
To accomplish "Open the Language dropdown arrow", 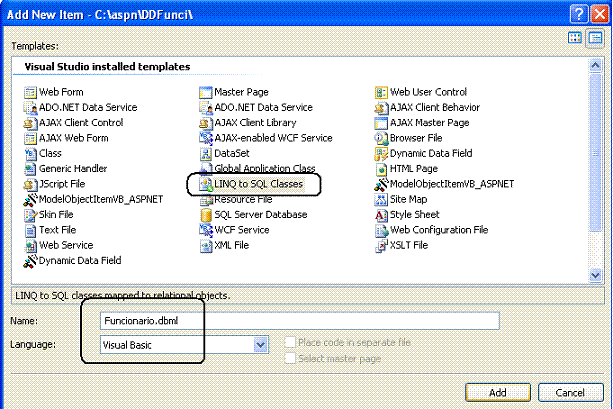I will [260, 345].
